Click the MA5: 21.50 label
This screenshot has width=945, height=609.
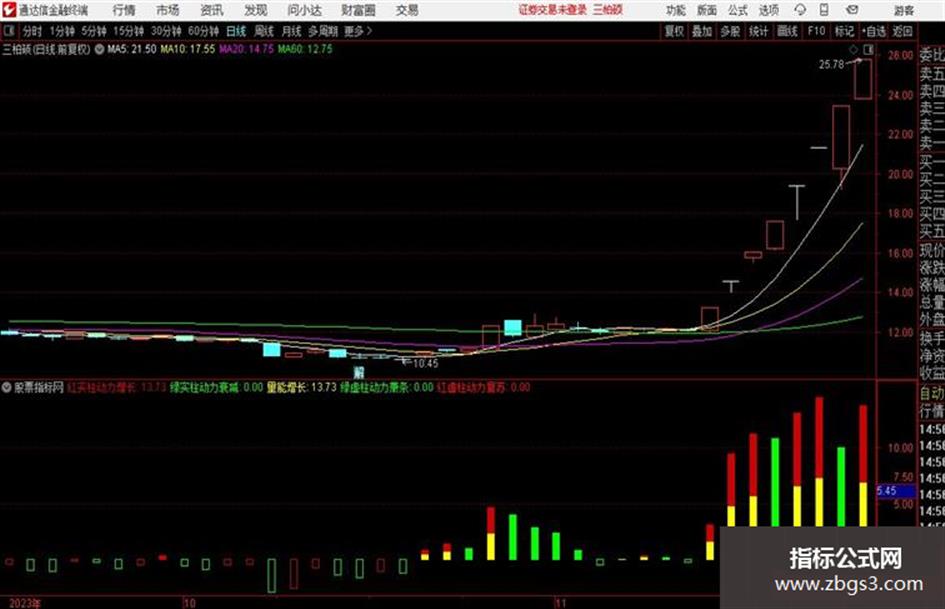click(x=132, y=49)
